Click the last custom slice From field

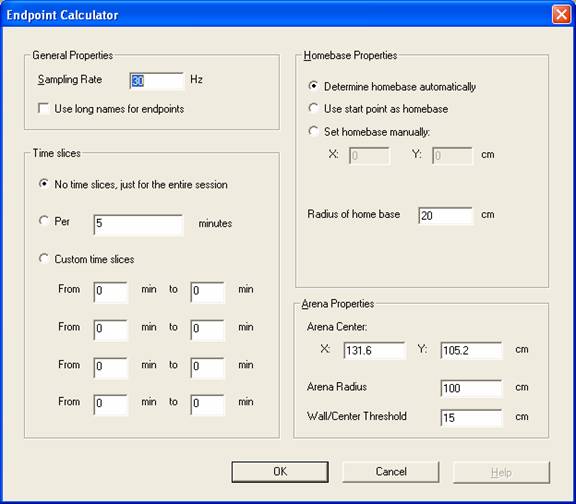click(x=111, y=405)
